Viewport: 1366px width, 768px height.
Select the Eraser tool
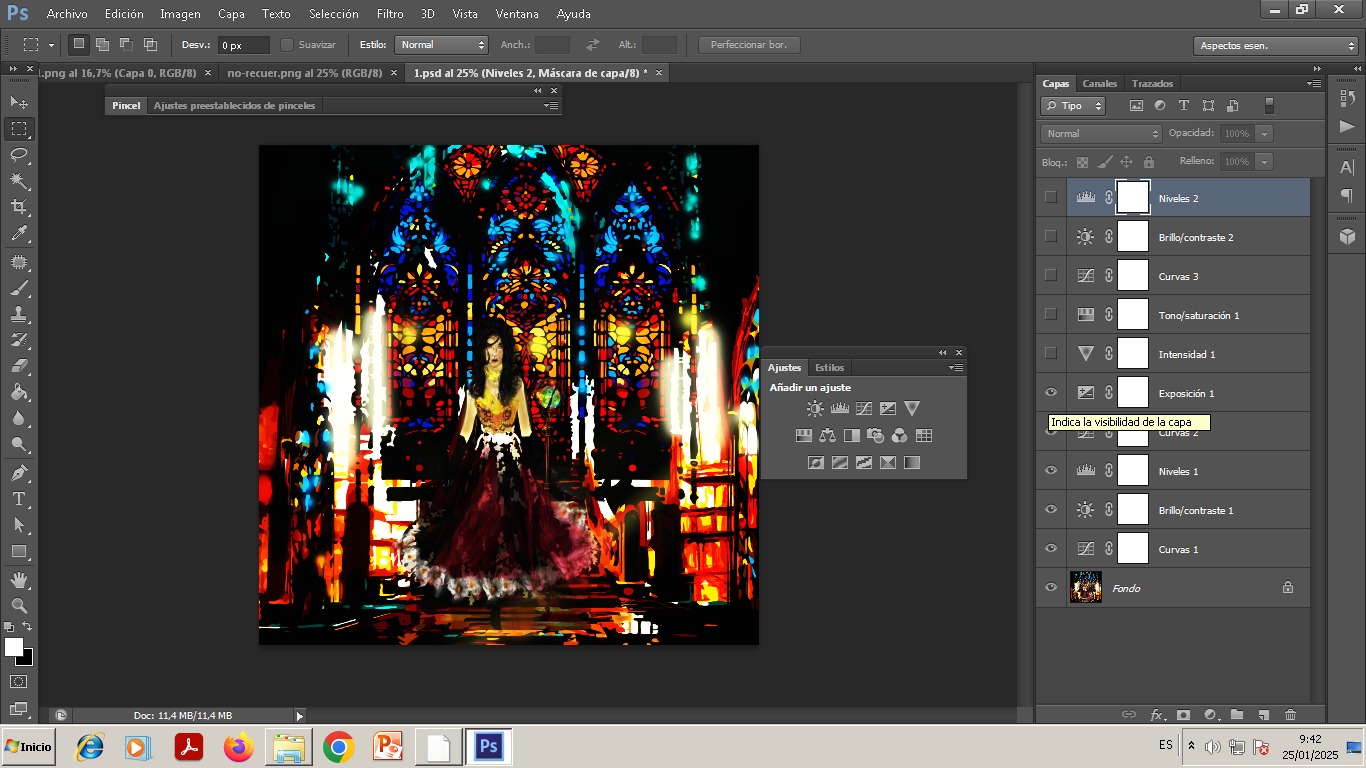point(19,366)
